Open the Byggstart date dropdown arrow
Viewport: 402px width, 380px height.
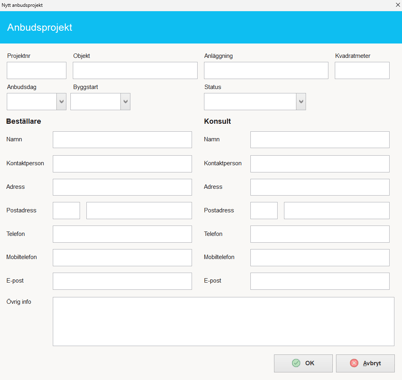click(x=125, y=102)
